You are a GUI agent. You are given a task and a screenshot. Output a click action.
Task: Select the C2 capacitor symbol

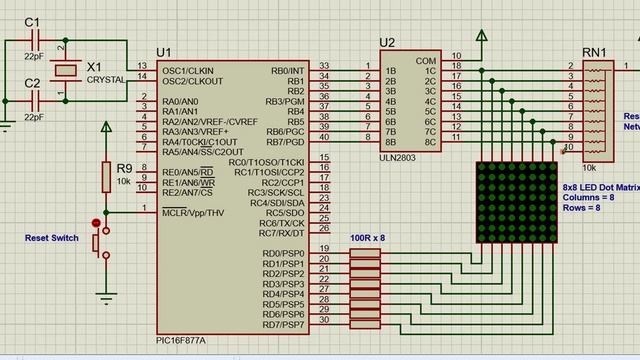click(36, 101)
